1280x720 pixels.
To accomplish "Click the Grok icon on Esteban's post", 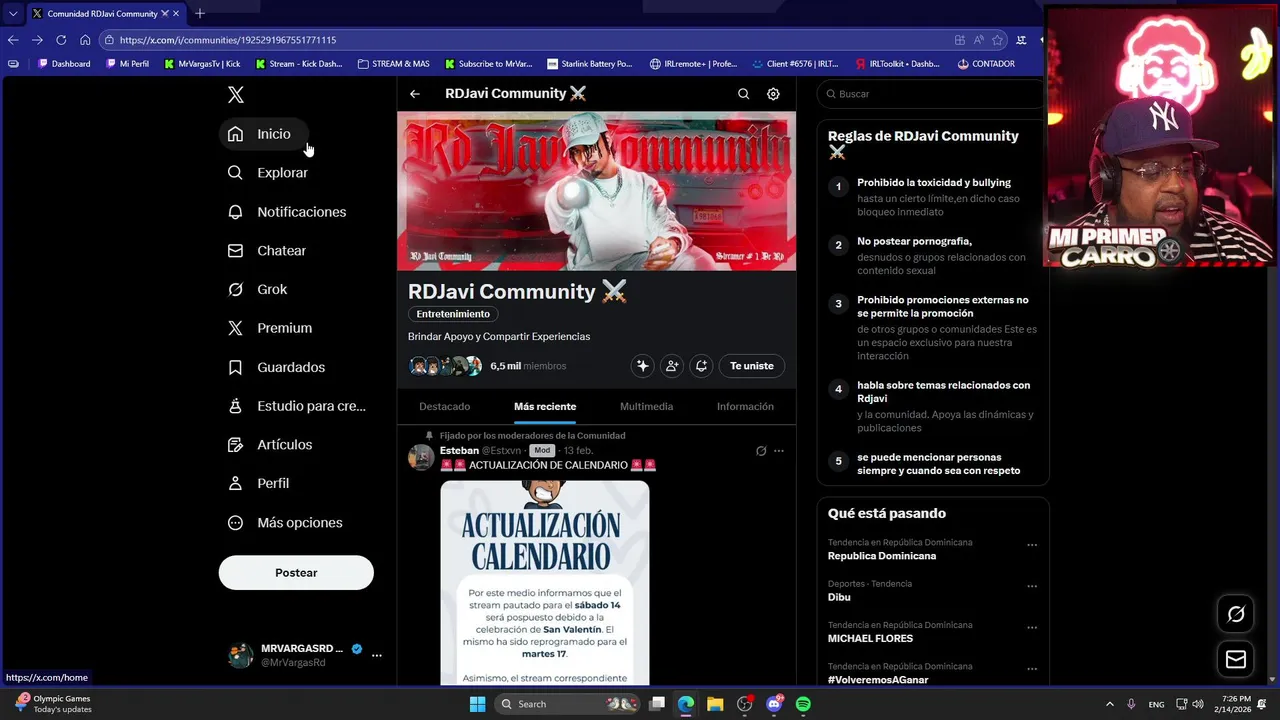I will 761,451.
